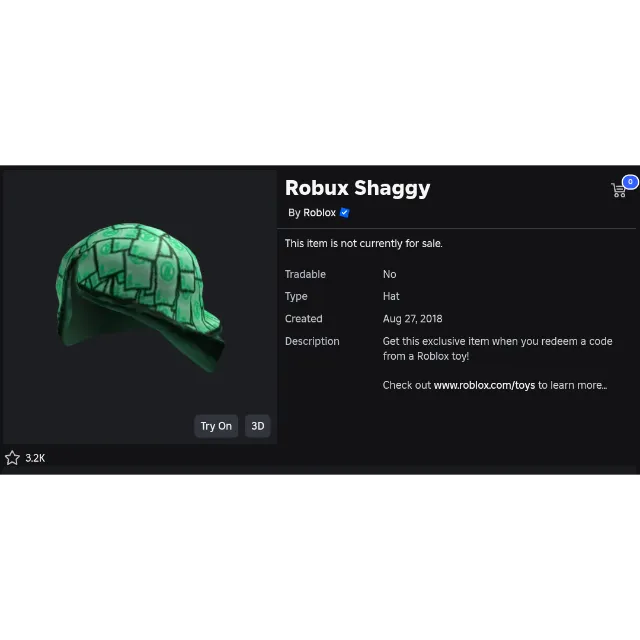Open the Roblox creator profile link

(319, 213)
